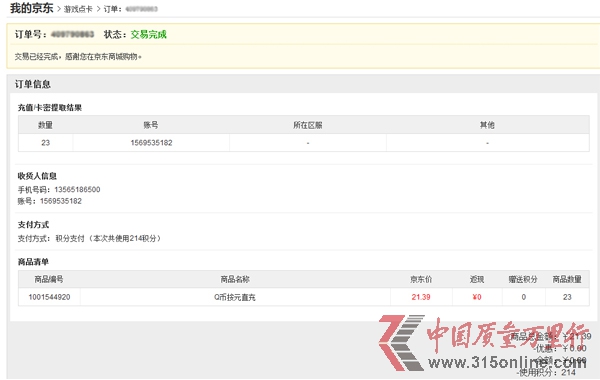Select the 账号 column header

coord(151,125)
